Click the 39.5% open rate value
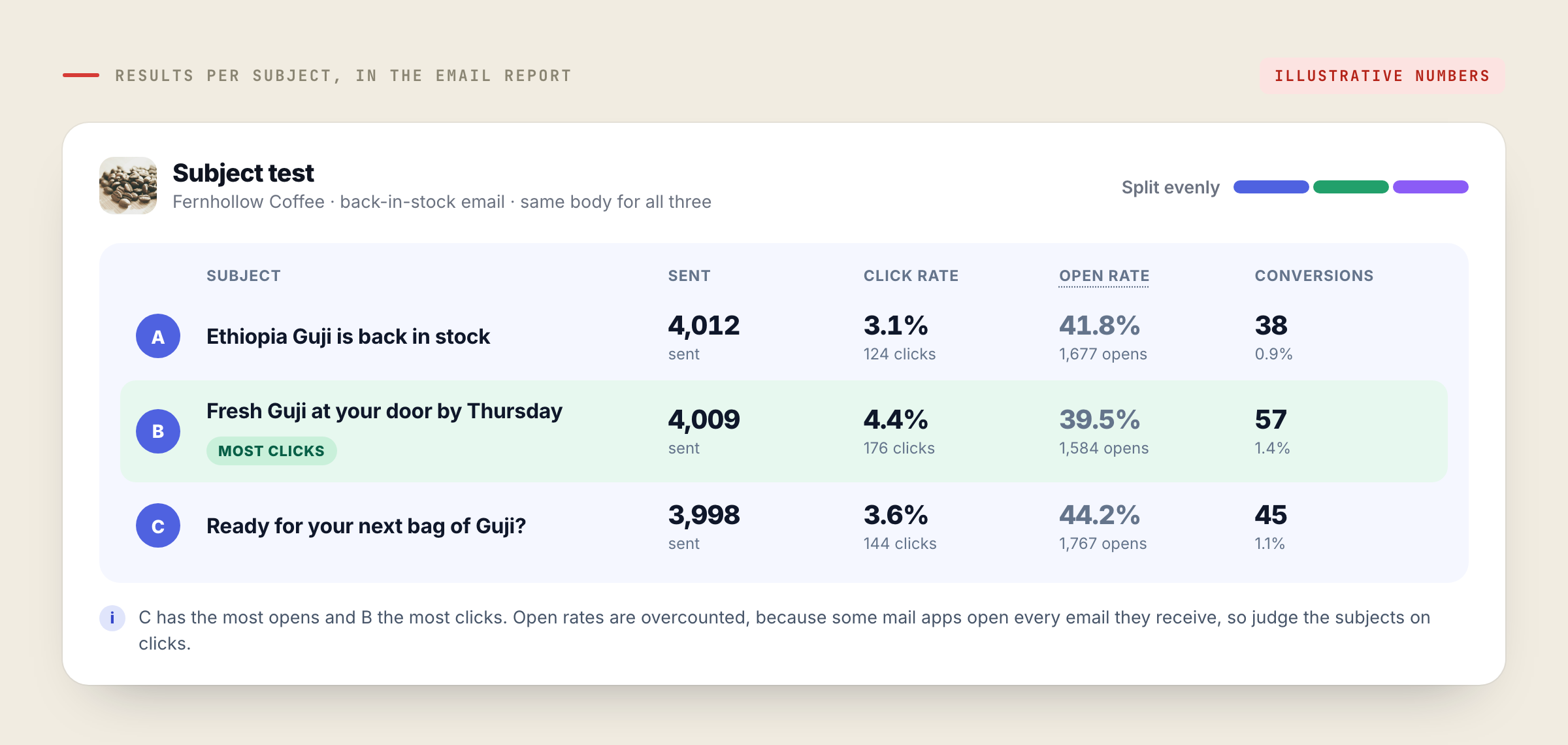The height and width of the screenshot is (745, 1568). point(1100,420)
